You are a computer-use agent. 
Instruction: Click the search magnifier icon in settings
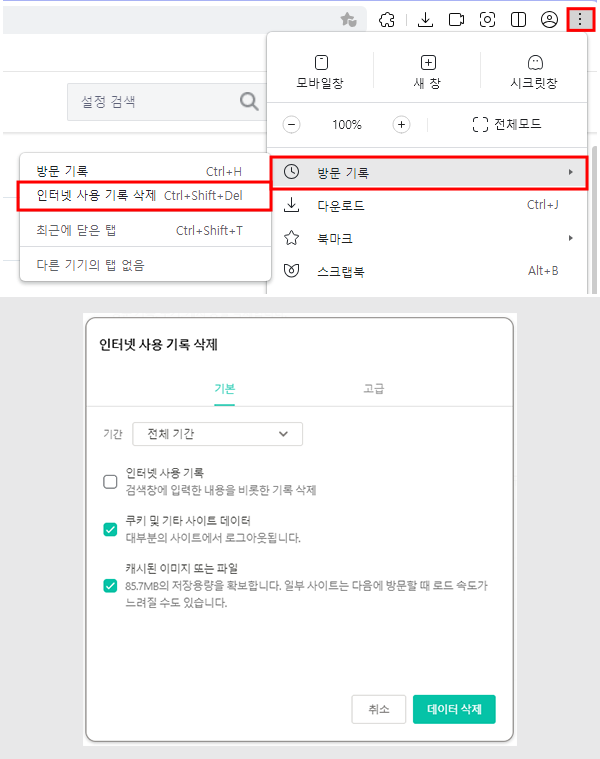(249, 102)
